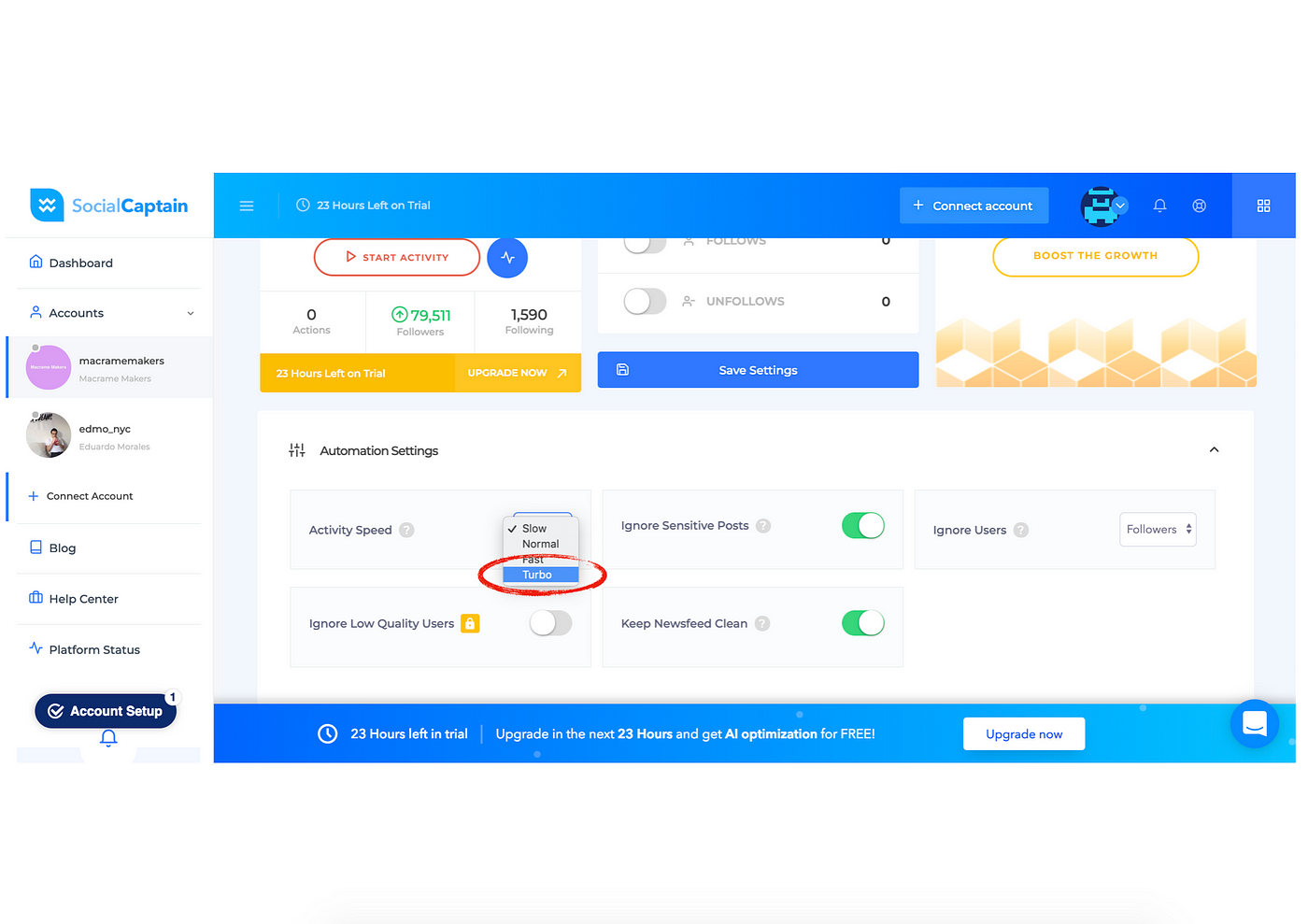Screen dimensions: 1308x924
Task: Enable Ignore Low Quality Users toggle
Action: click(x=551, y=623)
